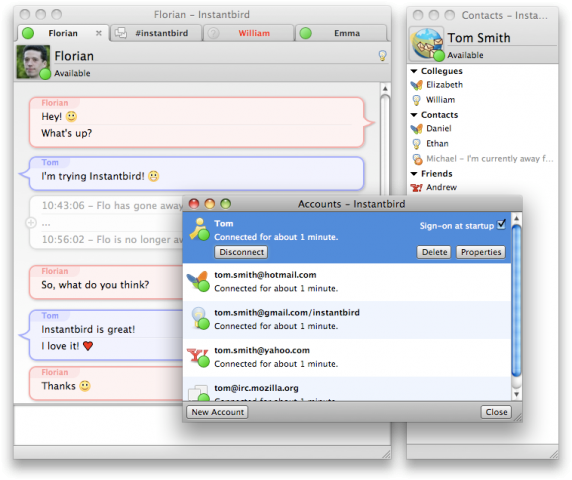The height and width of the screenshot is (480, 572).
Task: Click the smiley after I'm trying Instantbird!
Action: click(x=154, y=176)
